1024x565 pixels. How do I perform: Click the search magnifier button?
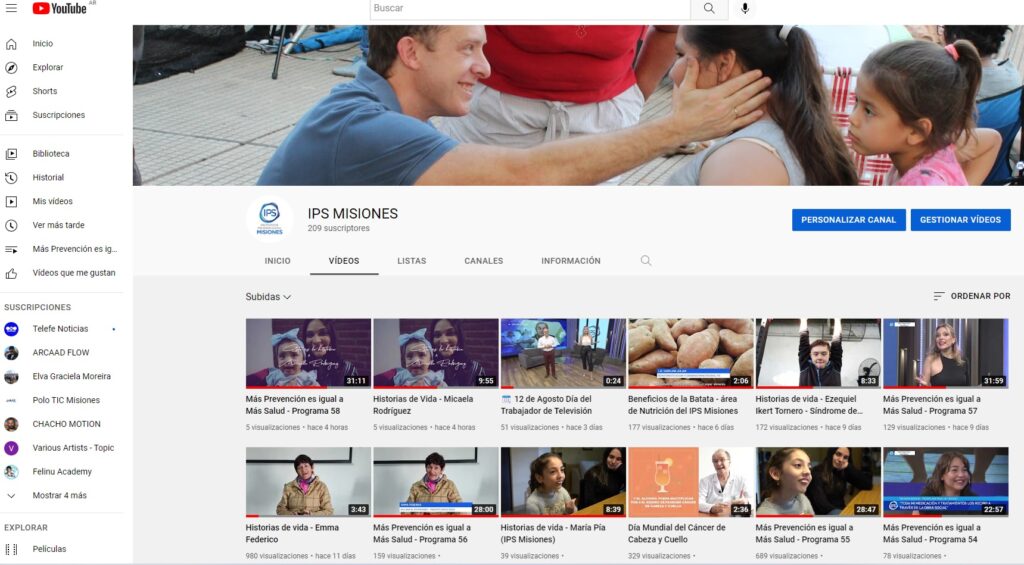709,8
